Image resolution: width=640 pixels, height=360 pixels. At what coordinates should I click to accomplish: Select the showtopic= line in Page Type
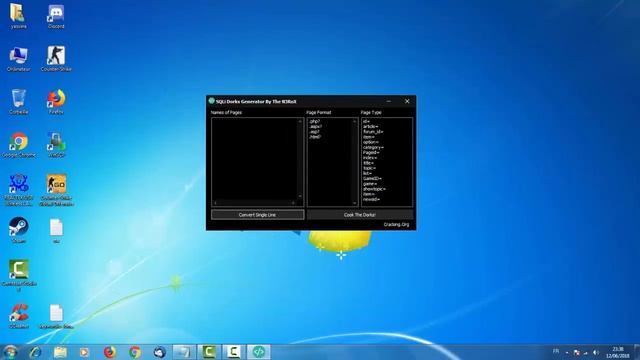tap(374, 189)
